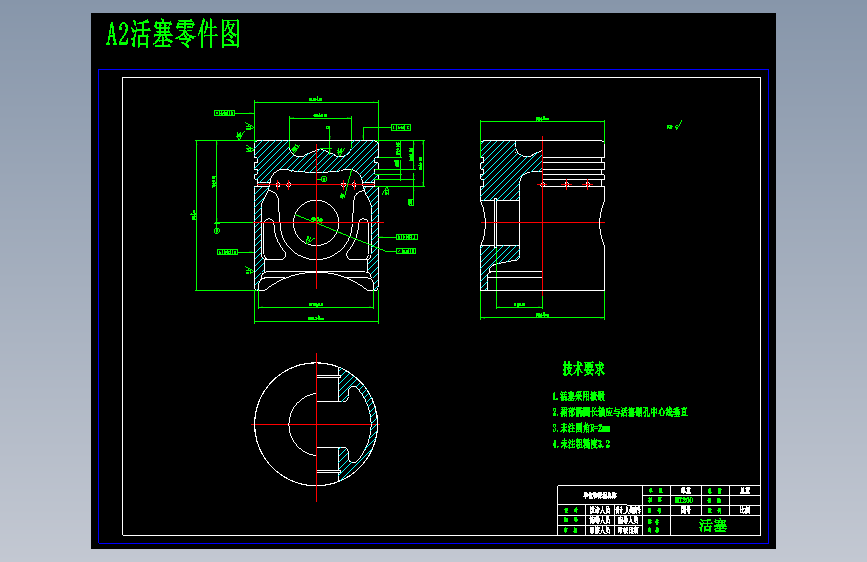Image resolution: width=867 pixels, height=562 pixels.
Task: Click the right side half-section view
Action: click(x=542, y=215)
